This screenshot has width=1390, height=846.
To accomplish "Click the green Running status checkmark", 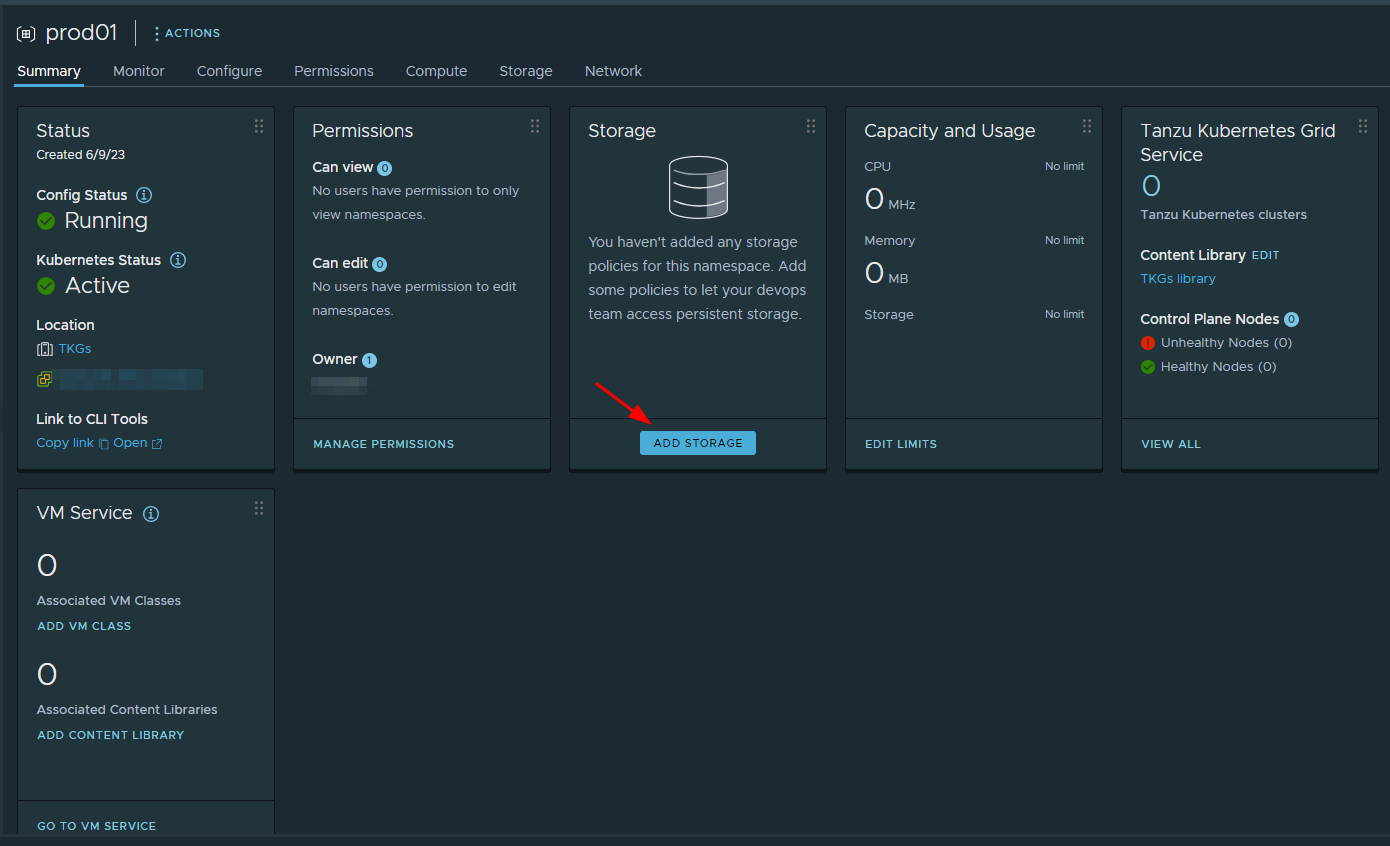I will click(46, 221).
